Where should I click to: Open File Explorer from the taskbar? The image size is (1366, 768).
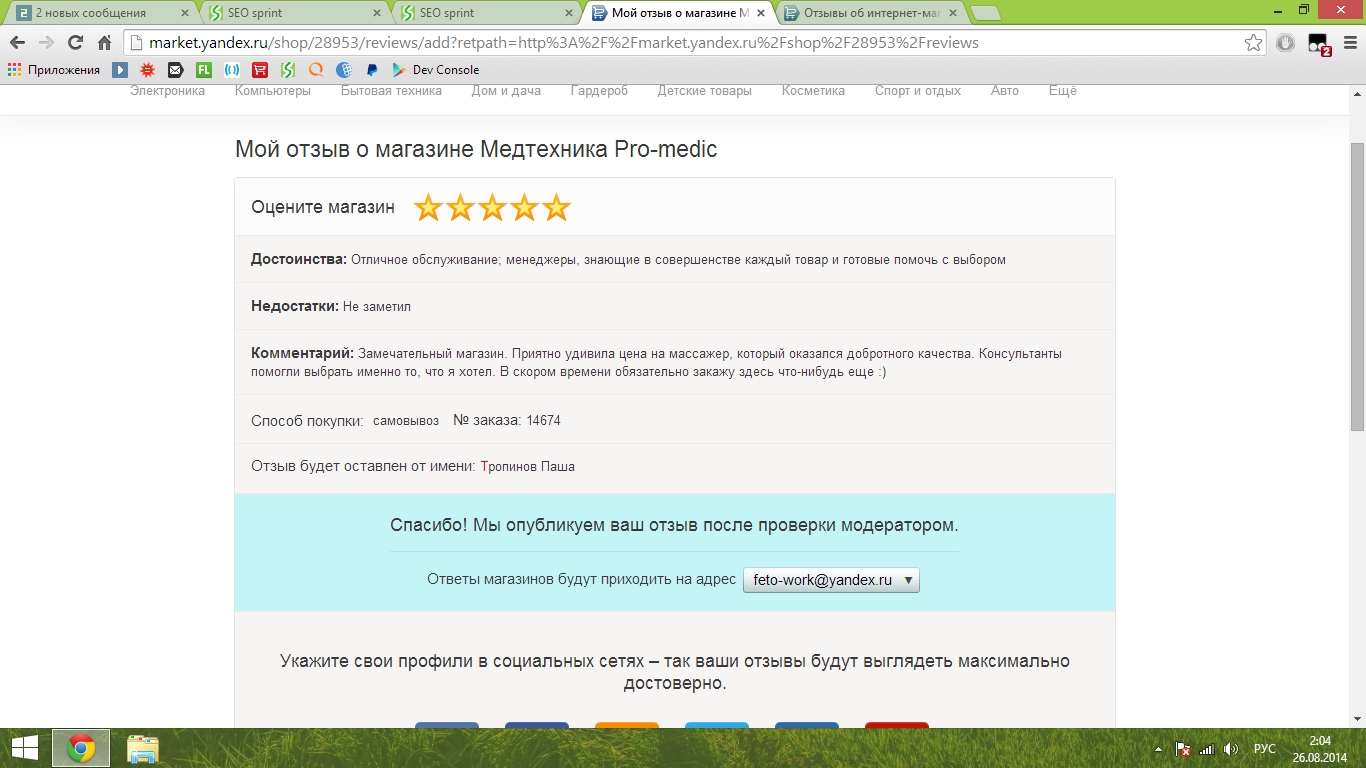click(143, 748)
